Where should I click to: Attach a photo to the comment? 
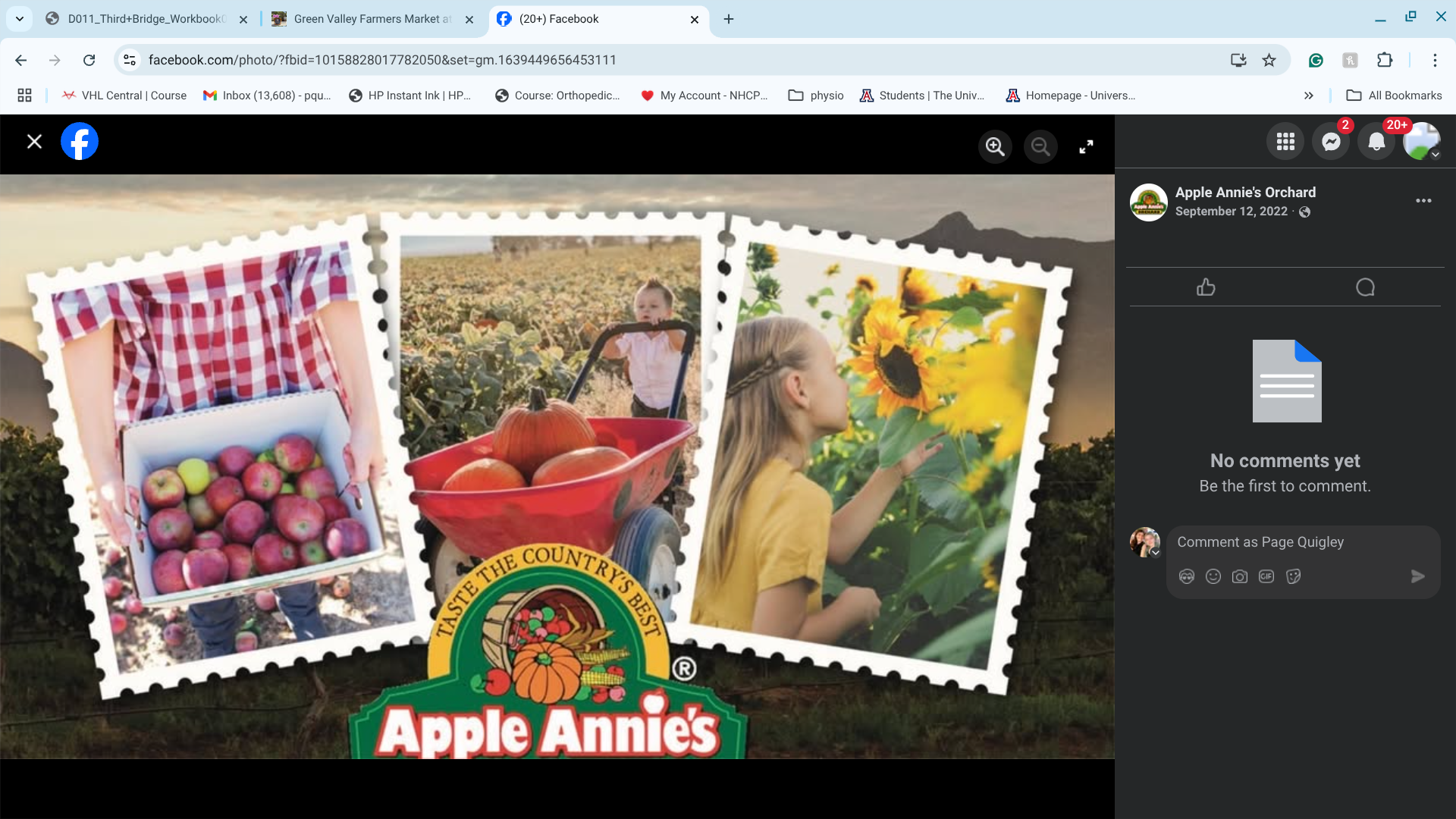[1240, 577]
